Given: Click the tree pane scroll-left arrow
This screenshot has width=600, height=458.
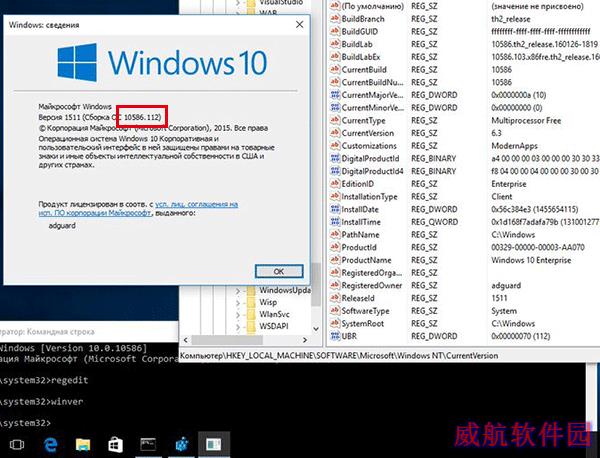Looking at the screenshot, I should tap(186, 340).
